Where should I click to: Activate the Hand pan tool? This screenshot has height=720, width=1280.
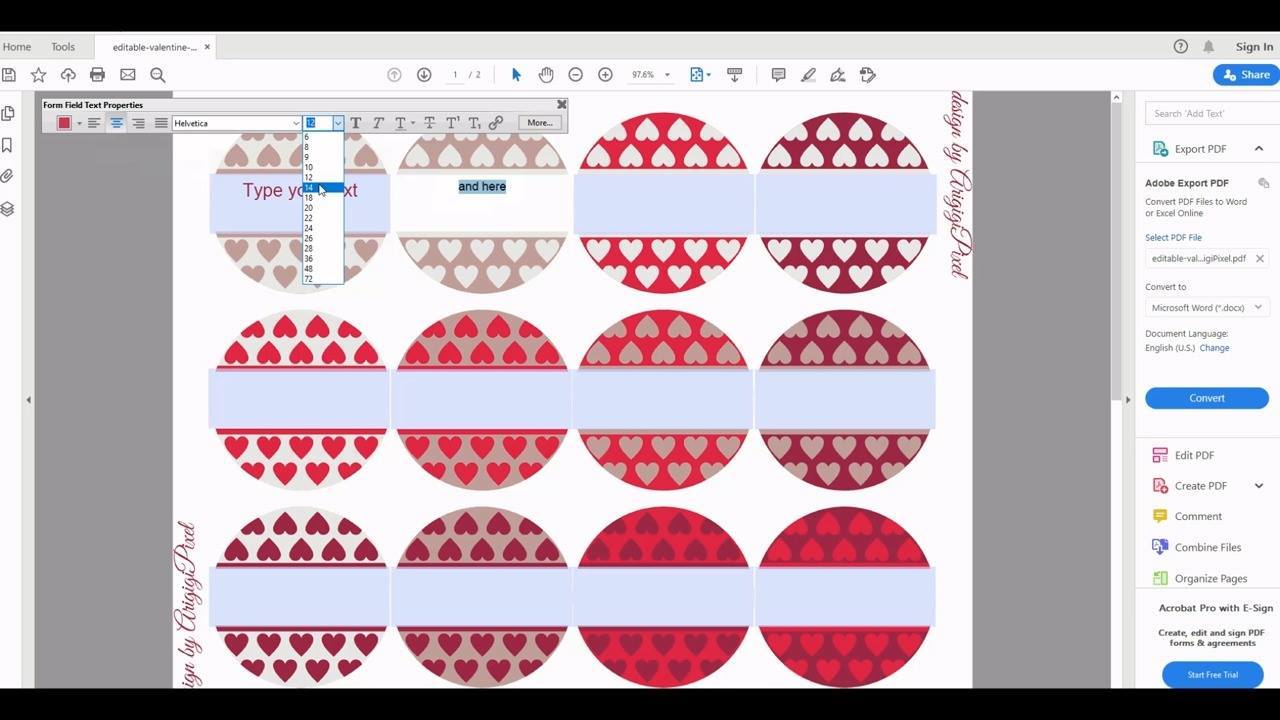(x=546, y=75)
